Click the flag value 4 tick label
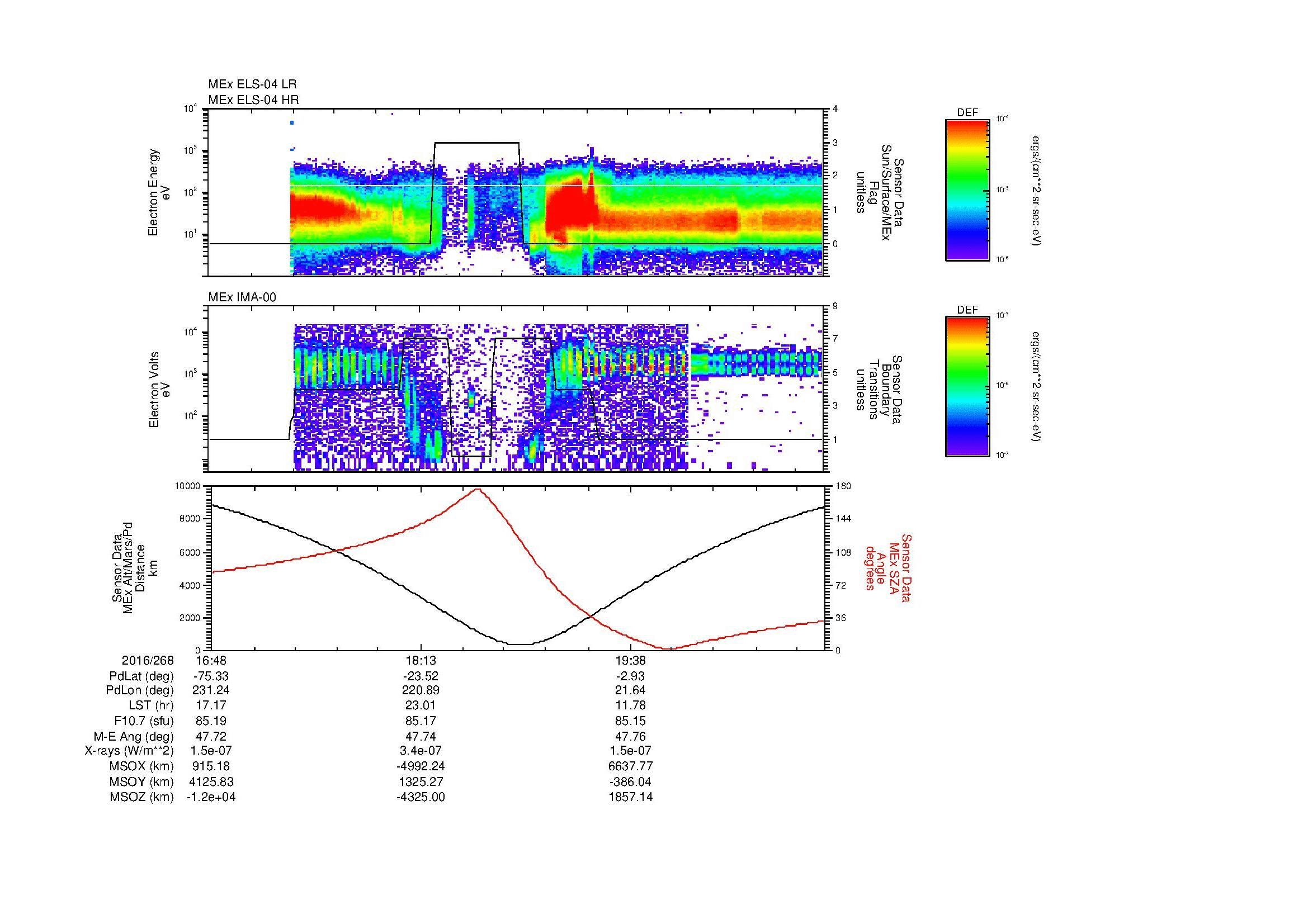This screenshot has width=1308, height=924. pyautogui.click(x=835, y=109)
